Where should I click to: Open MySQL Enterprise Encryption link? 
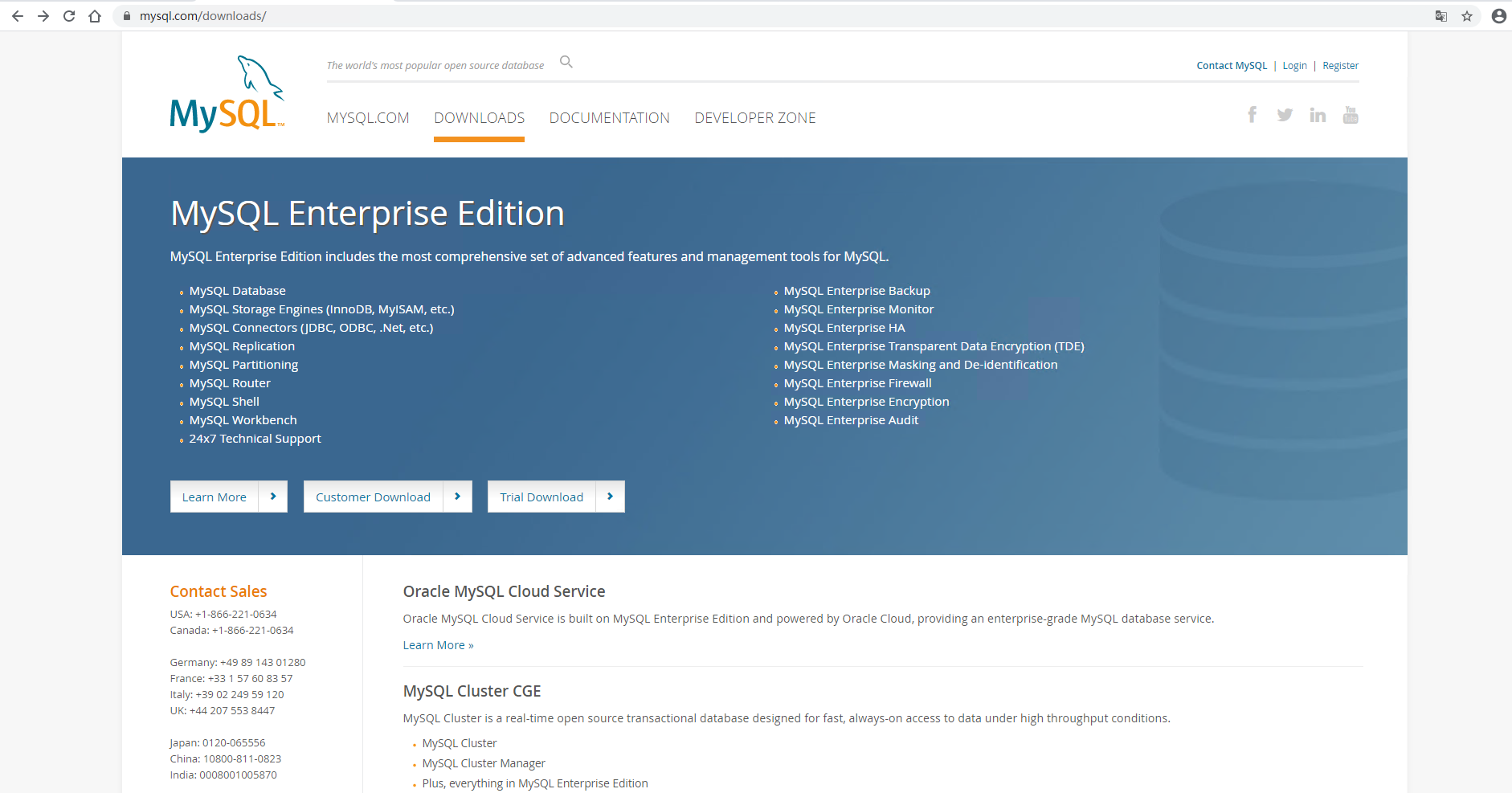click(867, 402)
